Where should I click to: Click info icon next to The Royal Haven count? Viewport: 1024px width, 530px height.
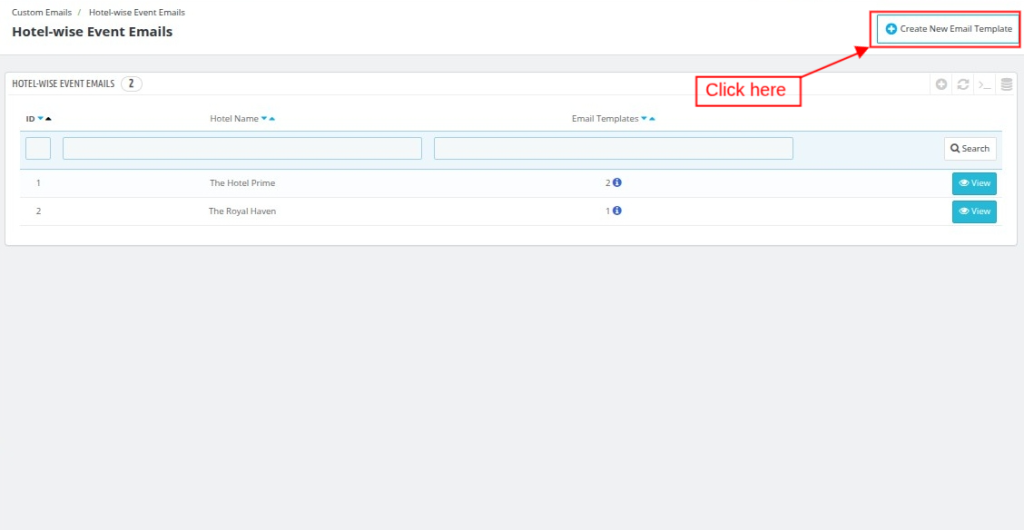pos(617,211)
